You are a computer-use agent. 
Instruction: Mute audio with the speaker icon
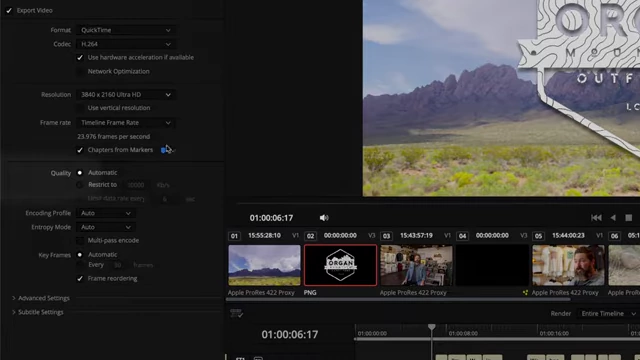coord(324,218)
